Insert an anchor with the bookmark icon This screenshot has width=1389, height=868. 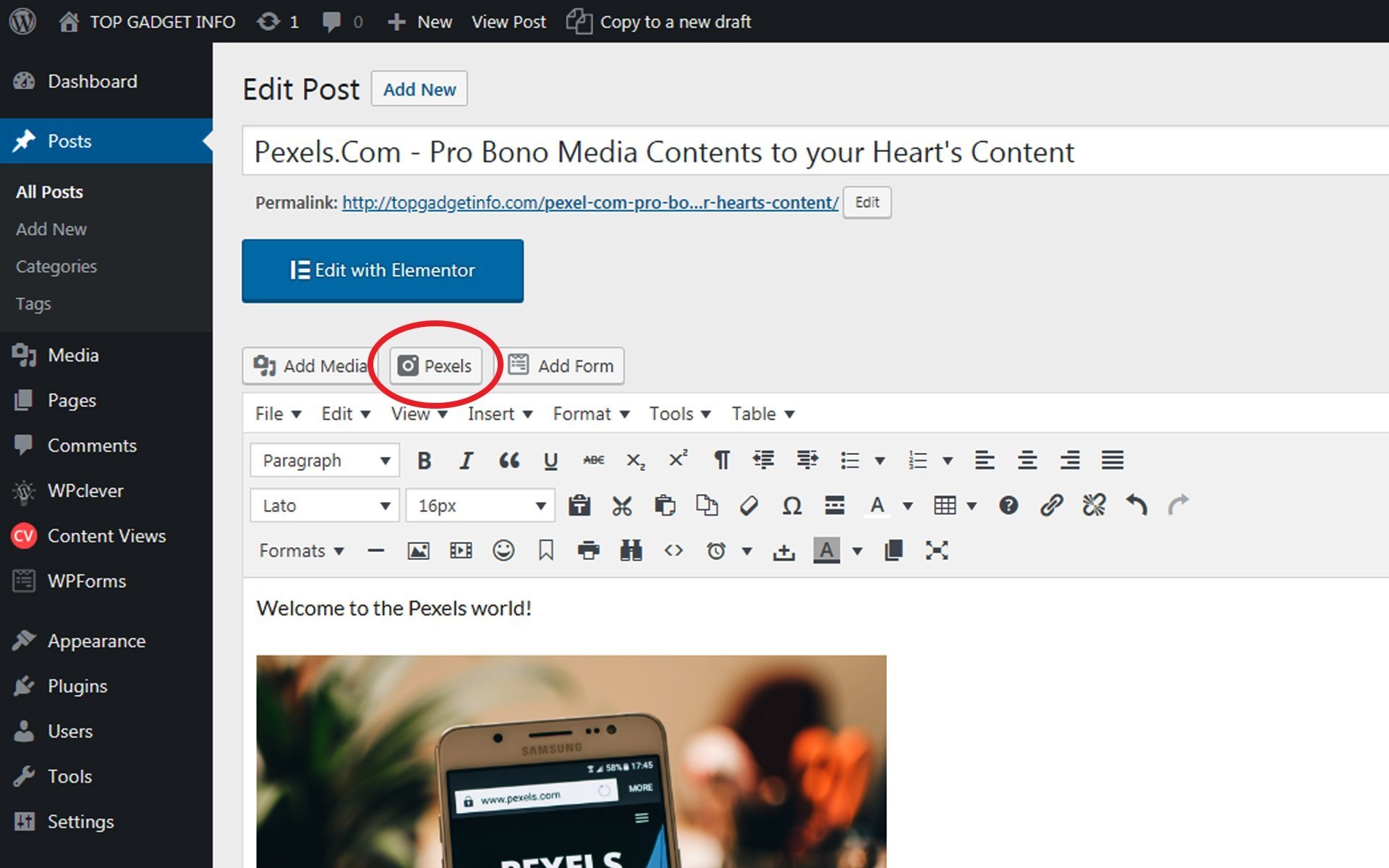point(546,551)
